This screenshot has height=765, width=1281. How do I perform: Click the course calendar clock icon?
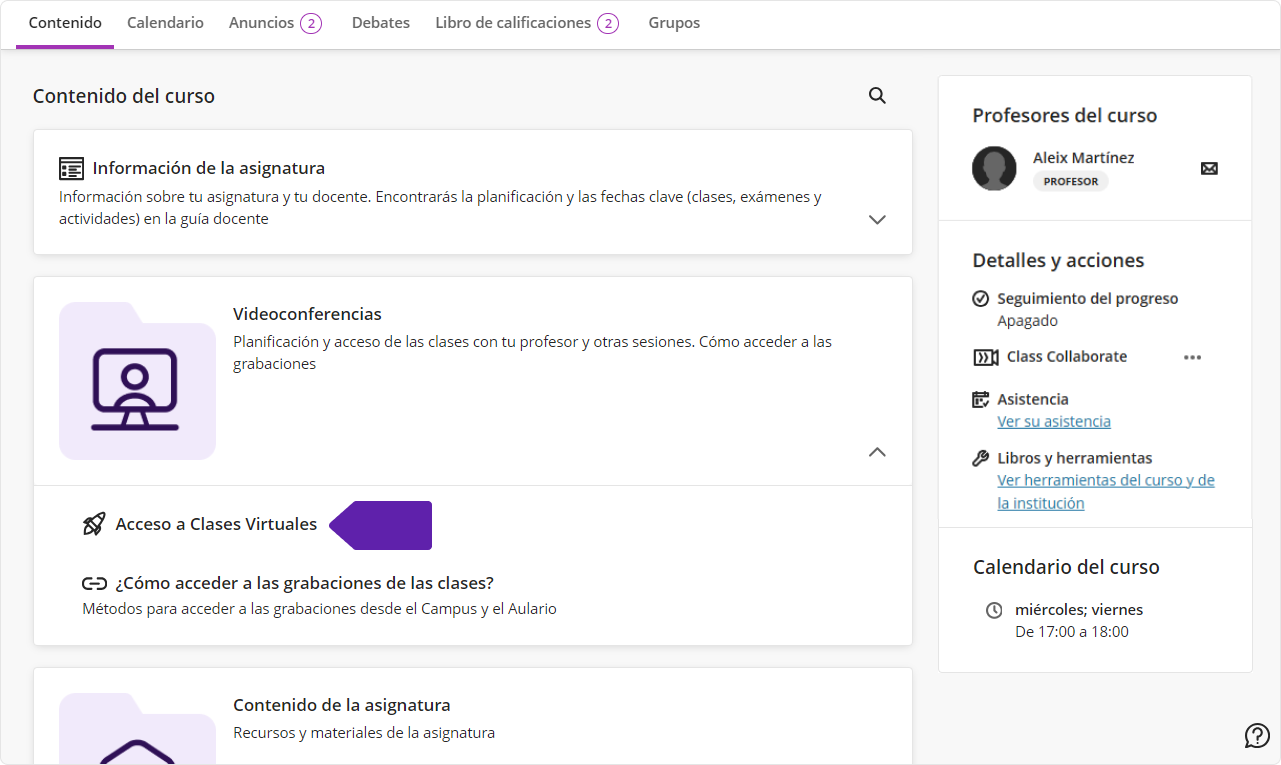point(994,610)
